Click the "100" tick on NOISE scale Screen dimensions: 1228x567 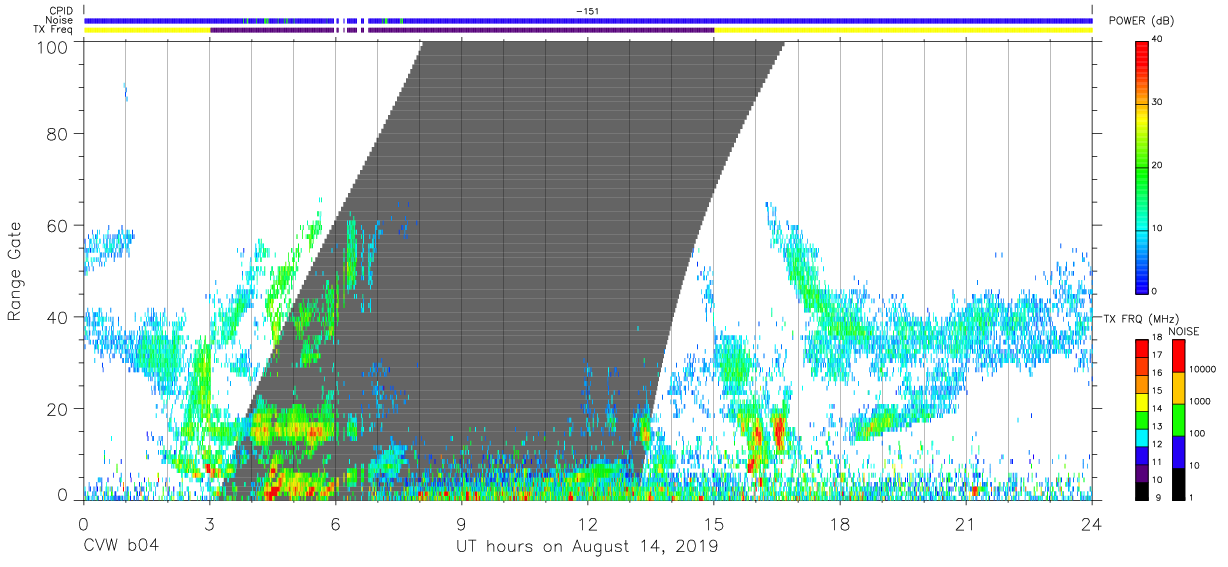tap(1195, 433)
